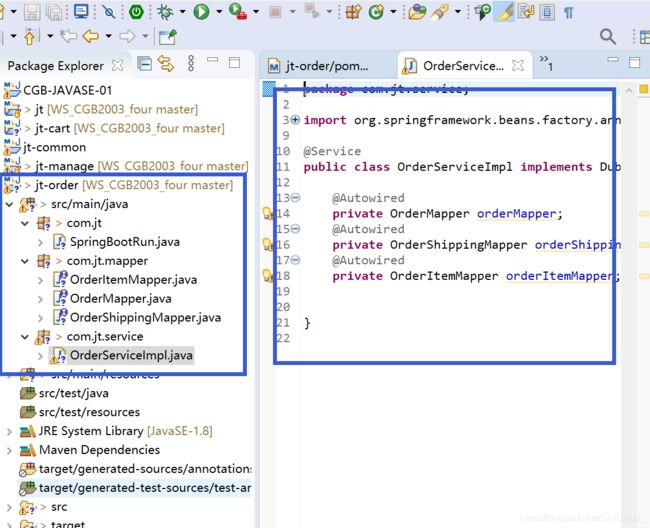The width and height of the screenshot is (650, 528).
Task: Click the Open Perspective icon at toolbar edge
Action: point(645,37)
